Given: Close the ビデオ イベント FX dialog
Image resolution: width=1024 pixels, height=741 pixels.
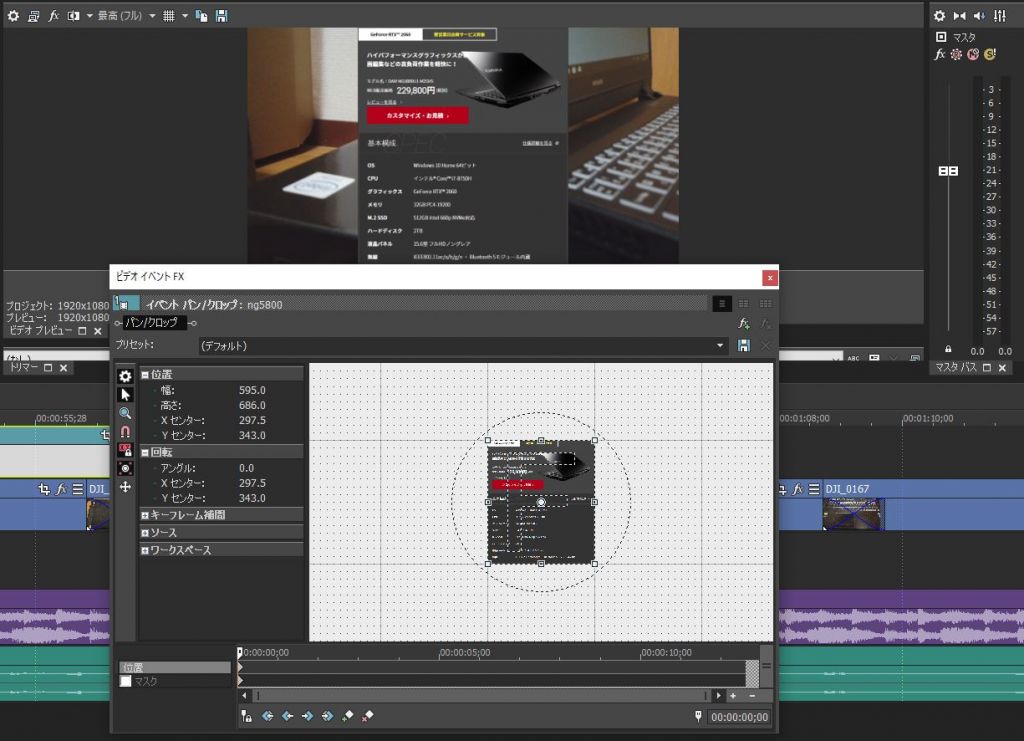Looking at the screenshot, I should pyautogui.click(x=770, y=277).
